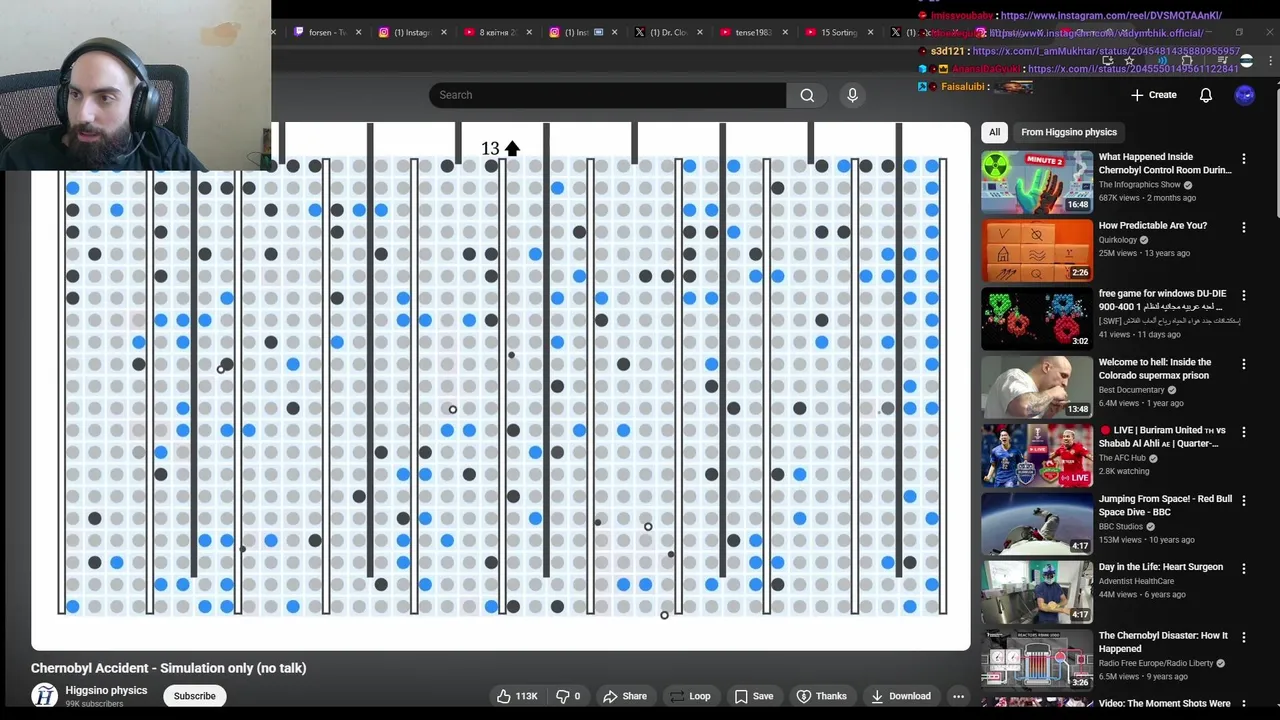The image size is (1280, 720).
Task: Open options for How Predictable Are You
Action: (1244, 227)
